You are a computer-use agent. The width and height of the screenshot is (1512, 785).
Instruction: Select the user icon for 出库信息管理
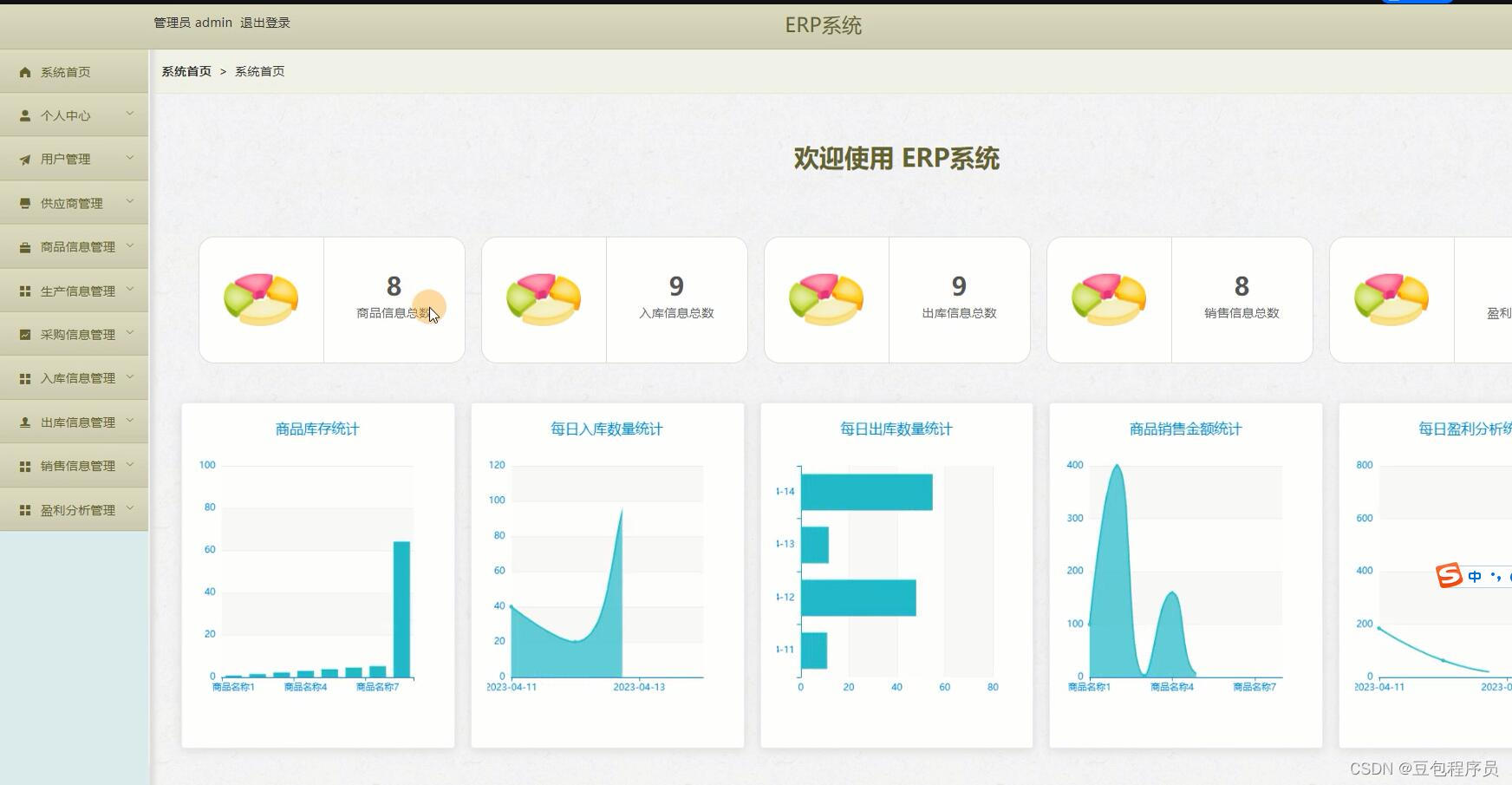24,422
